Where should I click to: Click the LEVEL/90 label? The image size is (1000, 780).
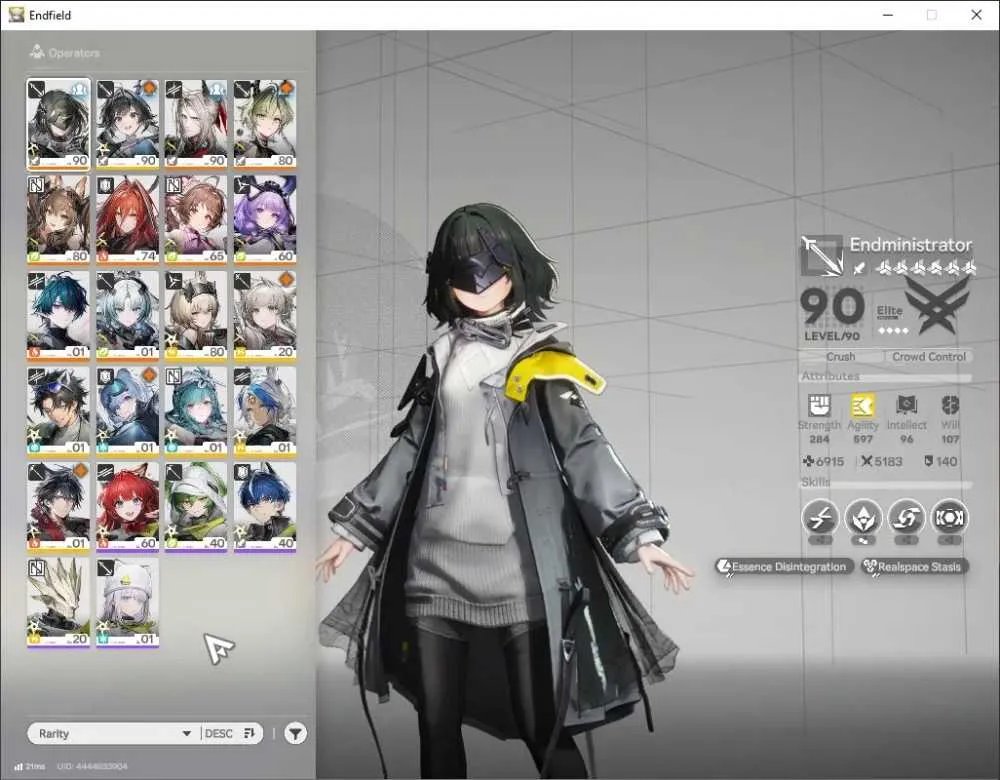[x=832, y=336]
